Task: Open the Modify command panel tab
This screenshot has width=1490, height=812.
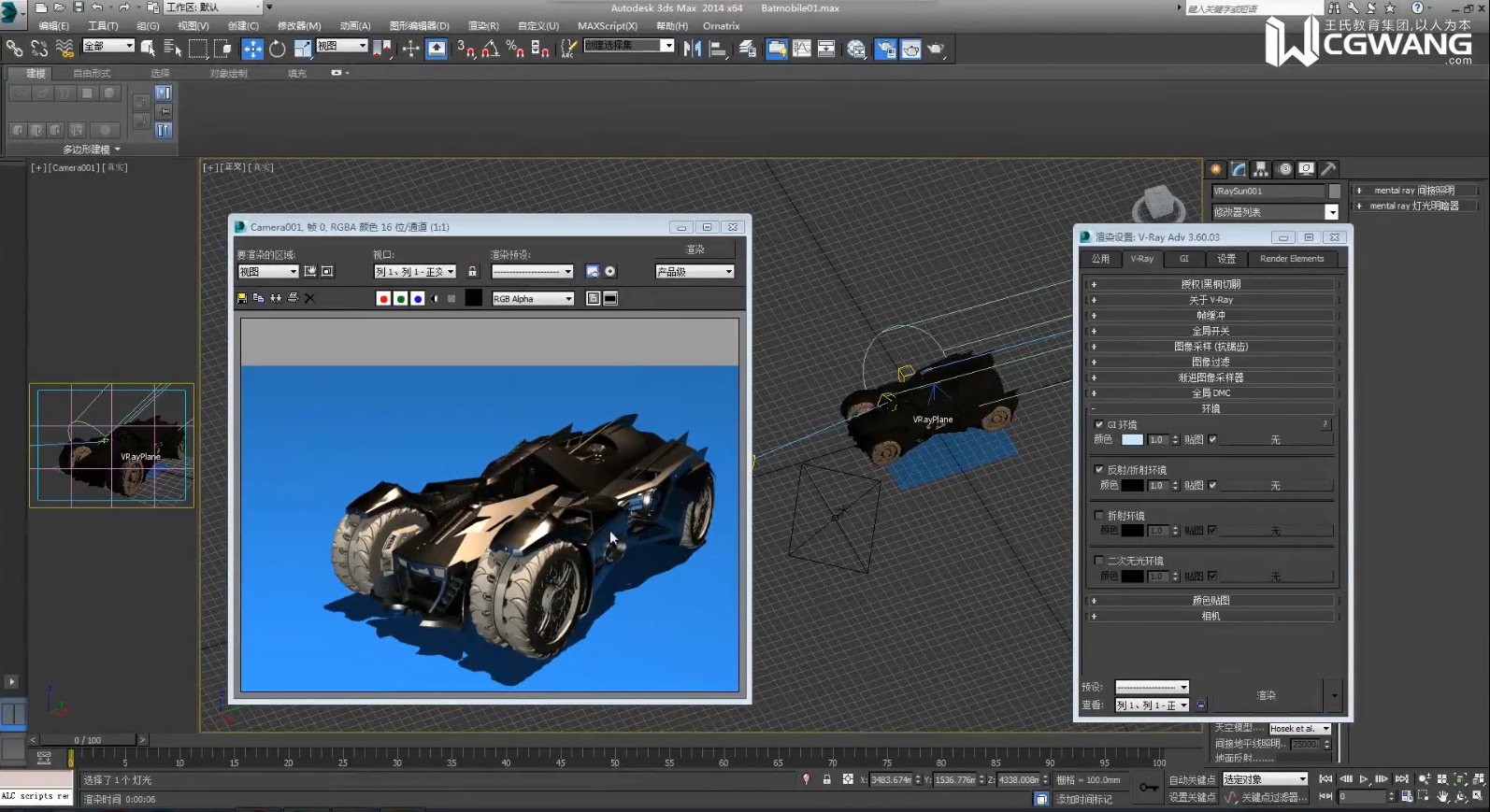Action: click(1239, 169)
